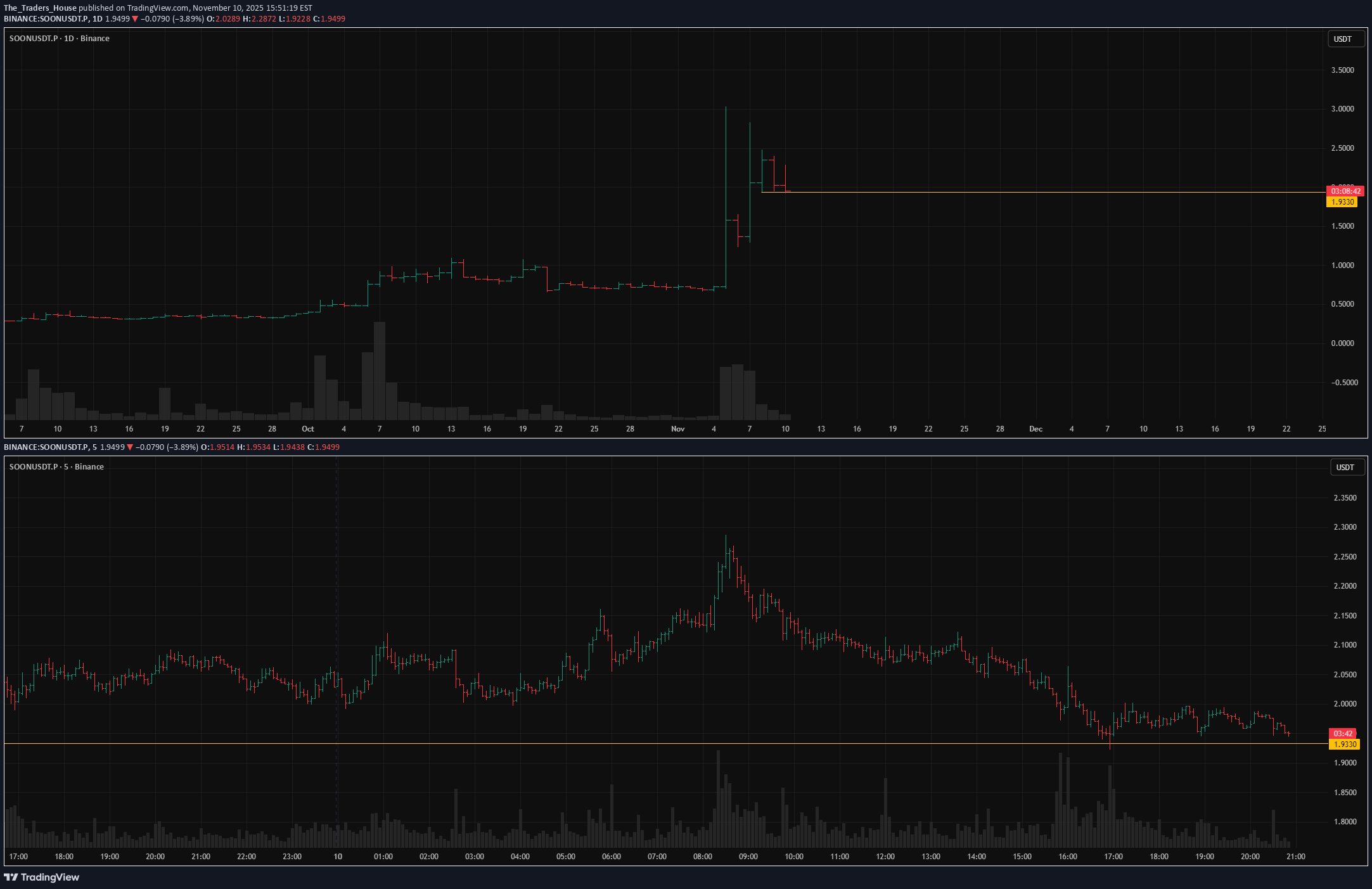Open The_Traders_House author profile link
The width and height of the screenshot is (1372, 889).
(40, 8)
